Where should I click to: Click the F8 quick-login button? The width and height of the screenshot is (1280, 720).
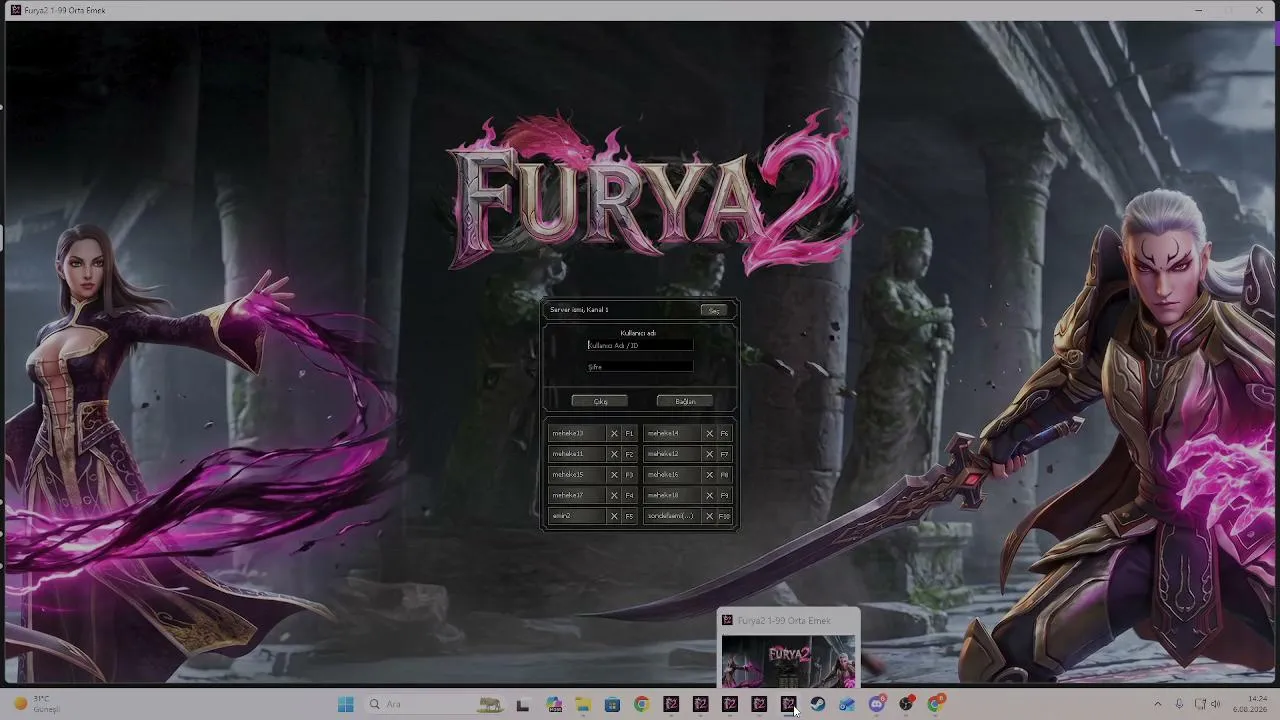(724, 475)
